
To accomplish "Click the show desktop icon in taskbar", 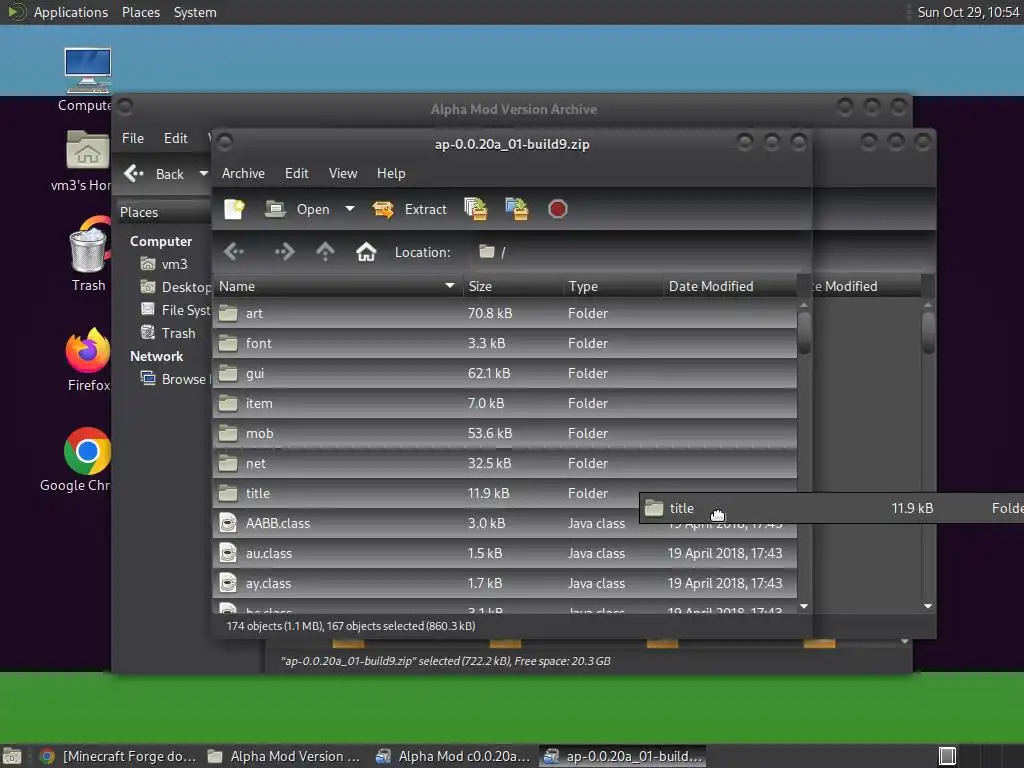I will pos(12,756).
